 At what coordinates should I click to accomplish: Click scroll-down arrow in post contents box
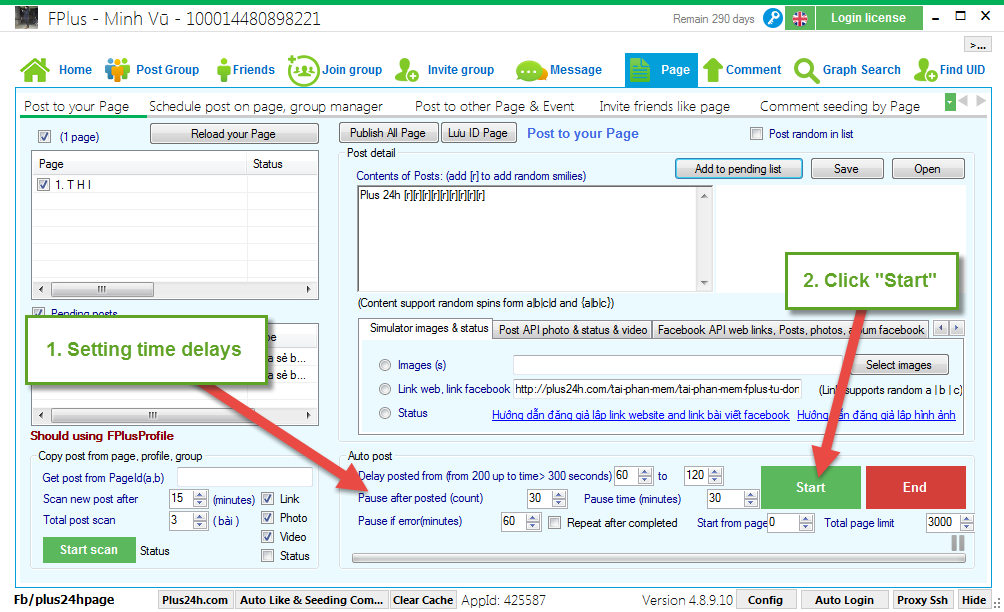click(704, 282)
